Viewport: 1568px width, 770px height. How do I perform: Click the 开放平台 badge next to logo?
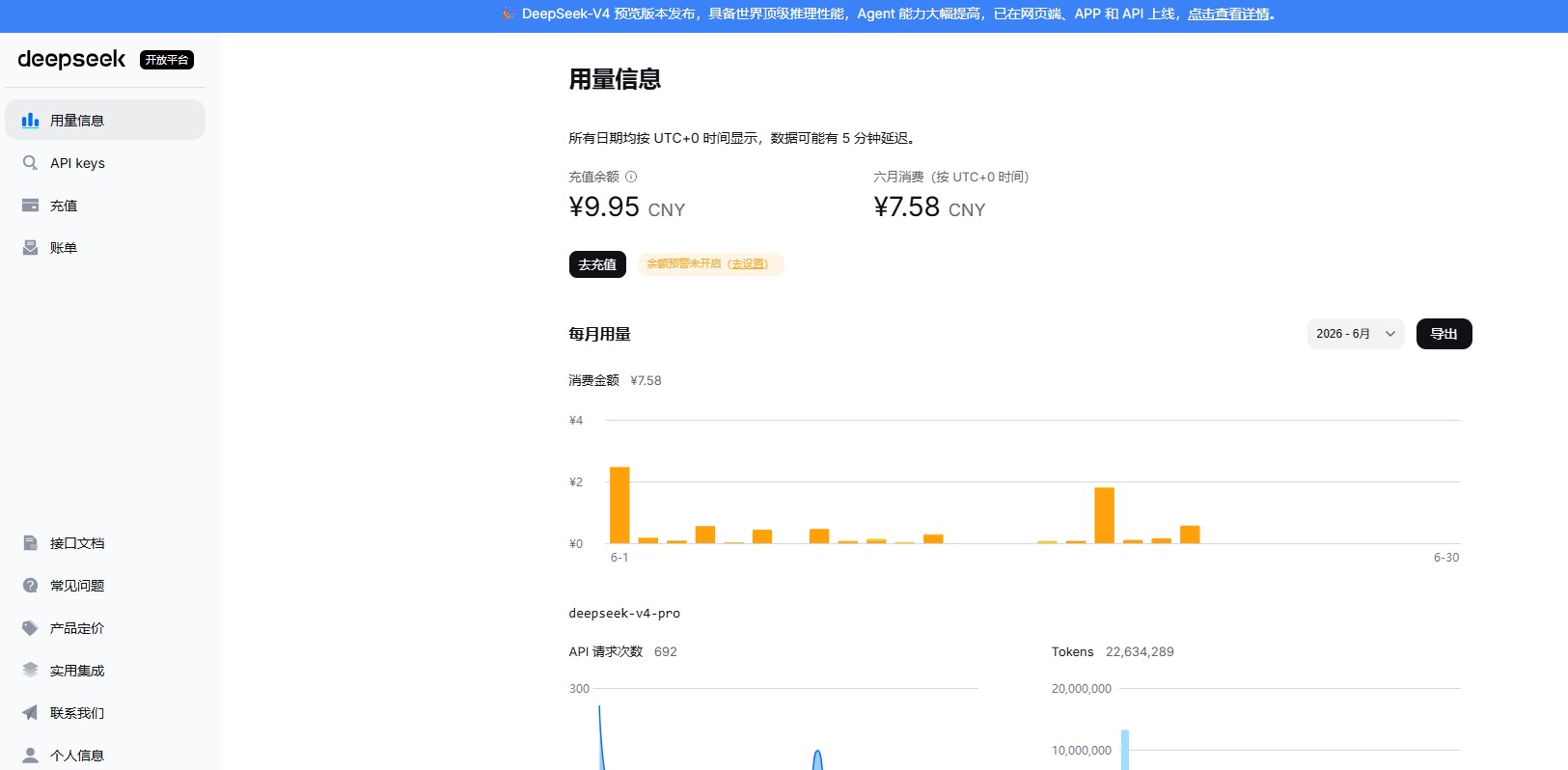coord(167,60)
